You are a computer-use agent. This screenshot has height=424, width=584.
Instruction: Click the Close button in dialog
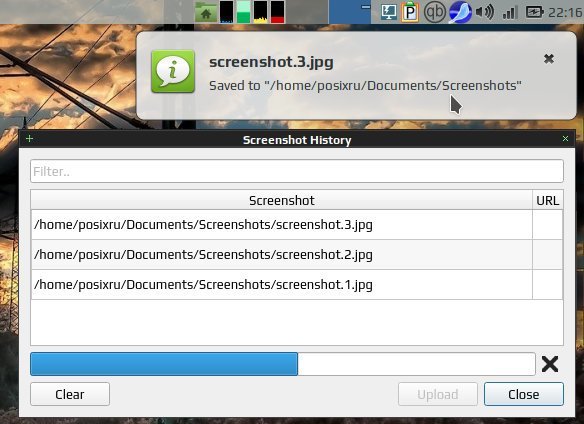[x=524, y=394]
